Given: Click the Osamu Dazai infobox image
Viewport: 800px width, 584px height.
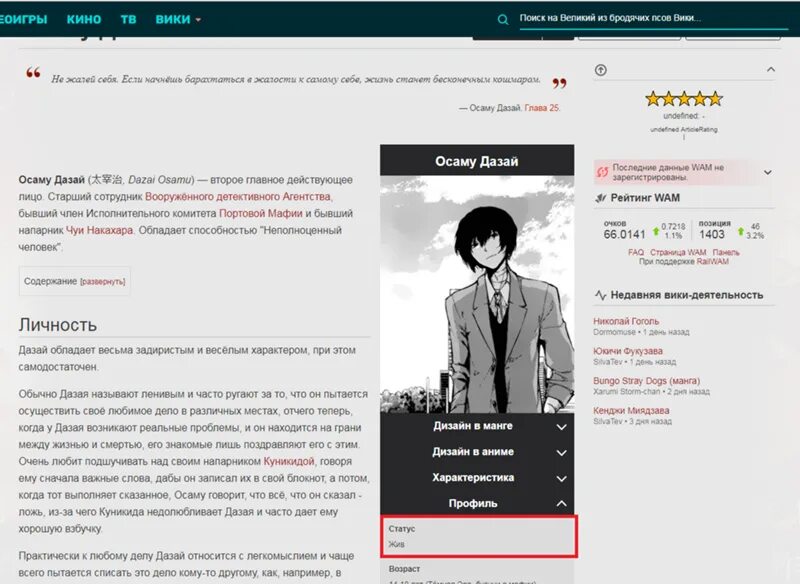Looking at the screenshot, I should (x=477, y=295).
